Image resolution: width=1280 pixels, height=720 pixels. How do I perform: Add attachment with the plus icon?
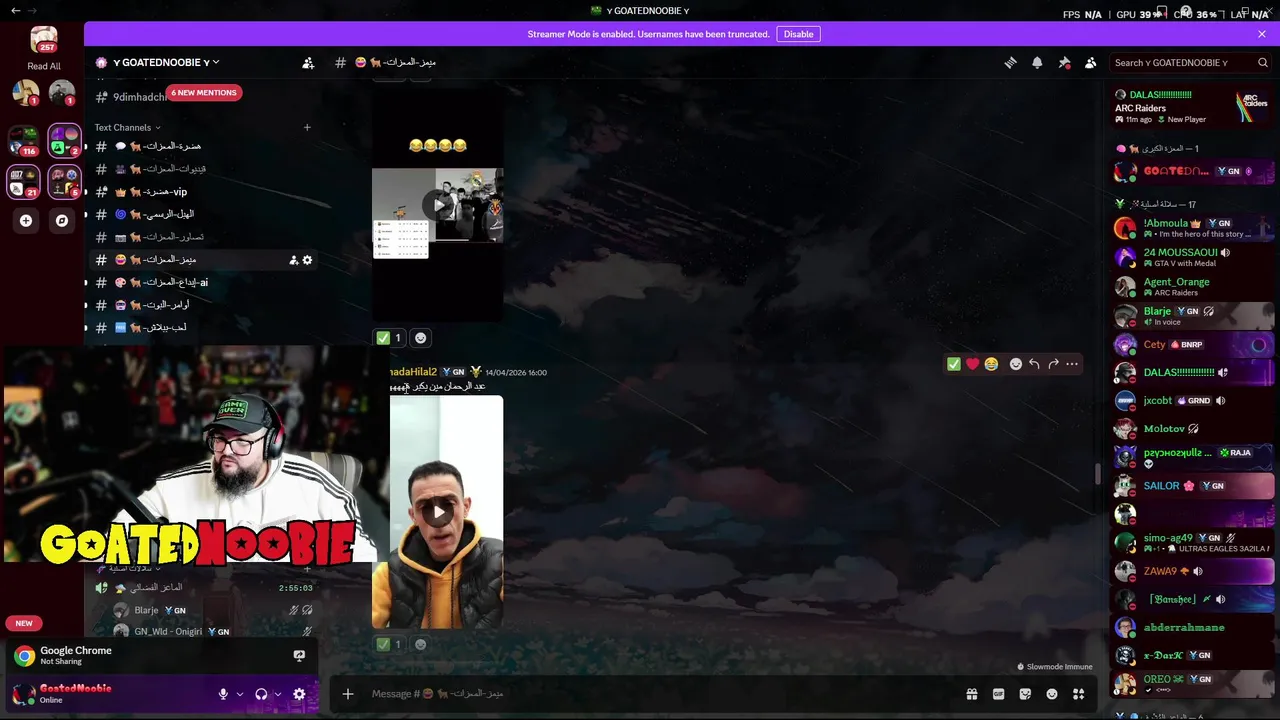coord(348,694)
